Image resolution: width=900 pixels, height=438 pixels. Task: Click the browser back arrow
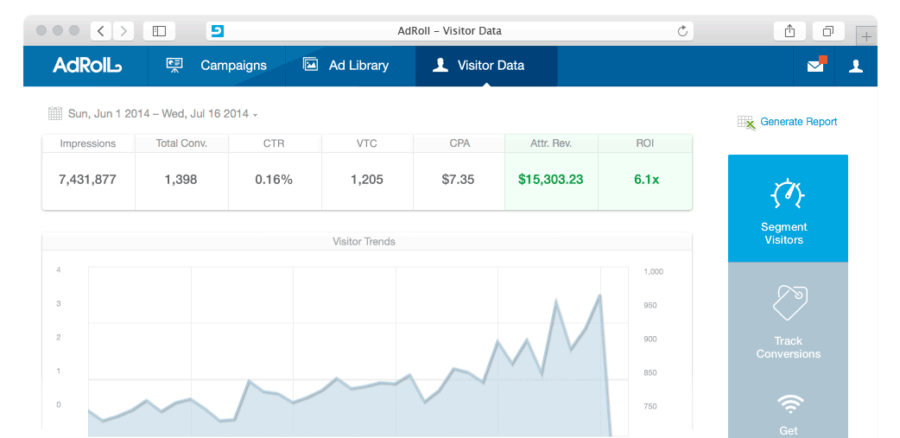[101, 31]
